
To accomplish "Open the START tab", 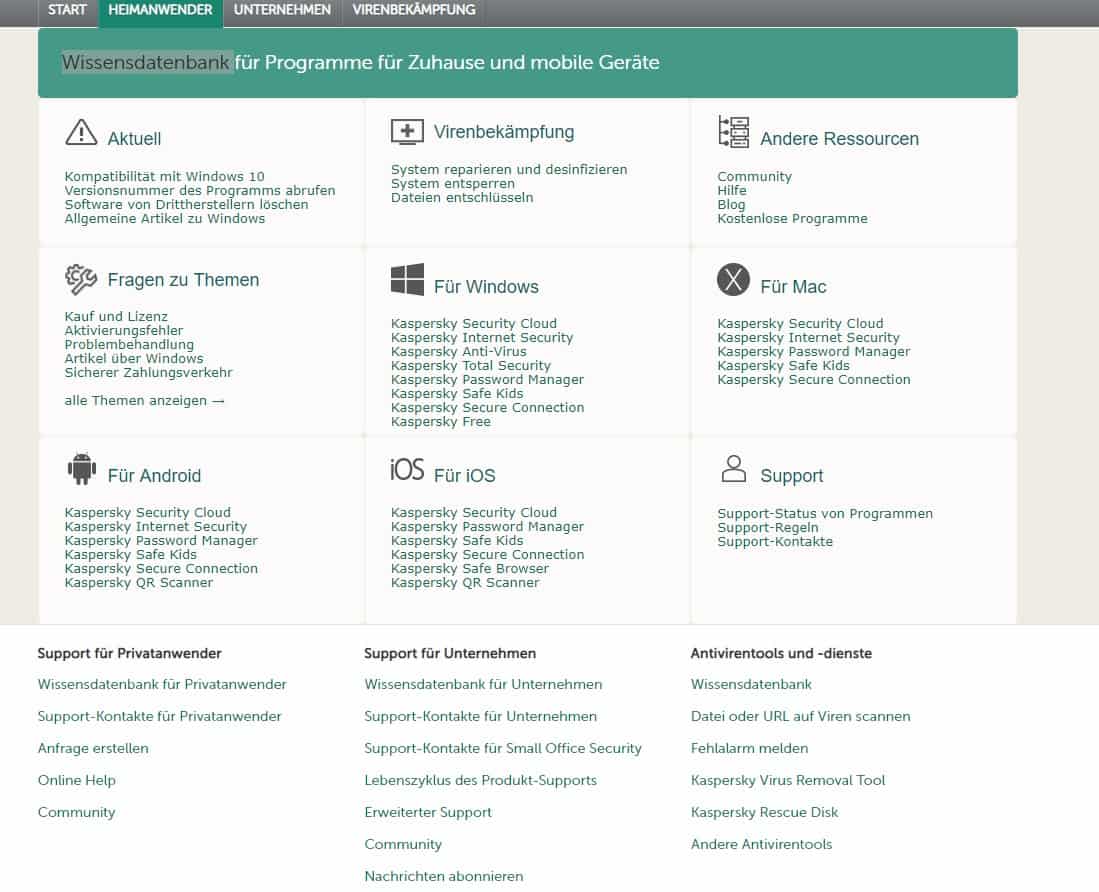I will click(x=67, y=10).
